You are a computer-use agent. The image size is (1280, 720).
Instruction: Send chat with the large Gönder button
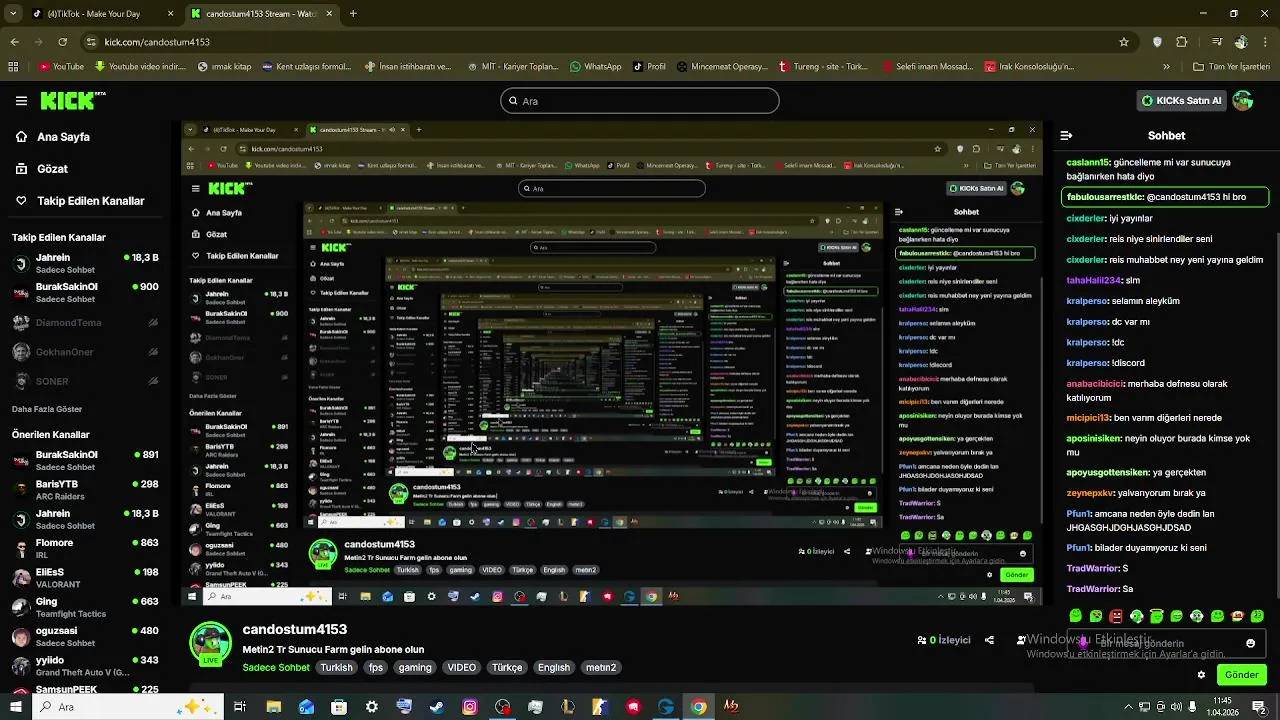click(x=1241, y=675)
